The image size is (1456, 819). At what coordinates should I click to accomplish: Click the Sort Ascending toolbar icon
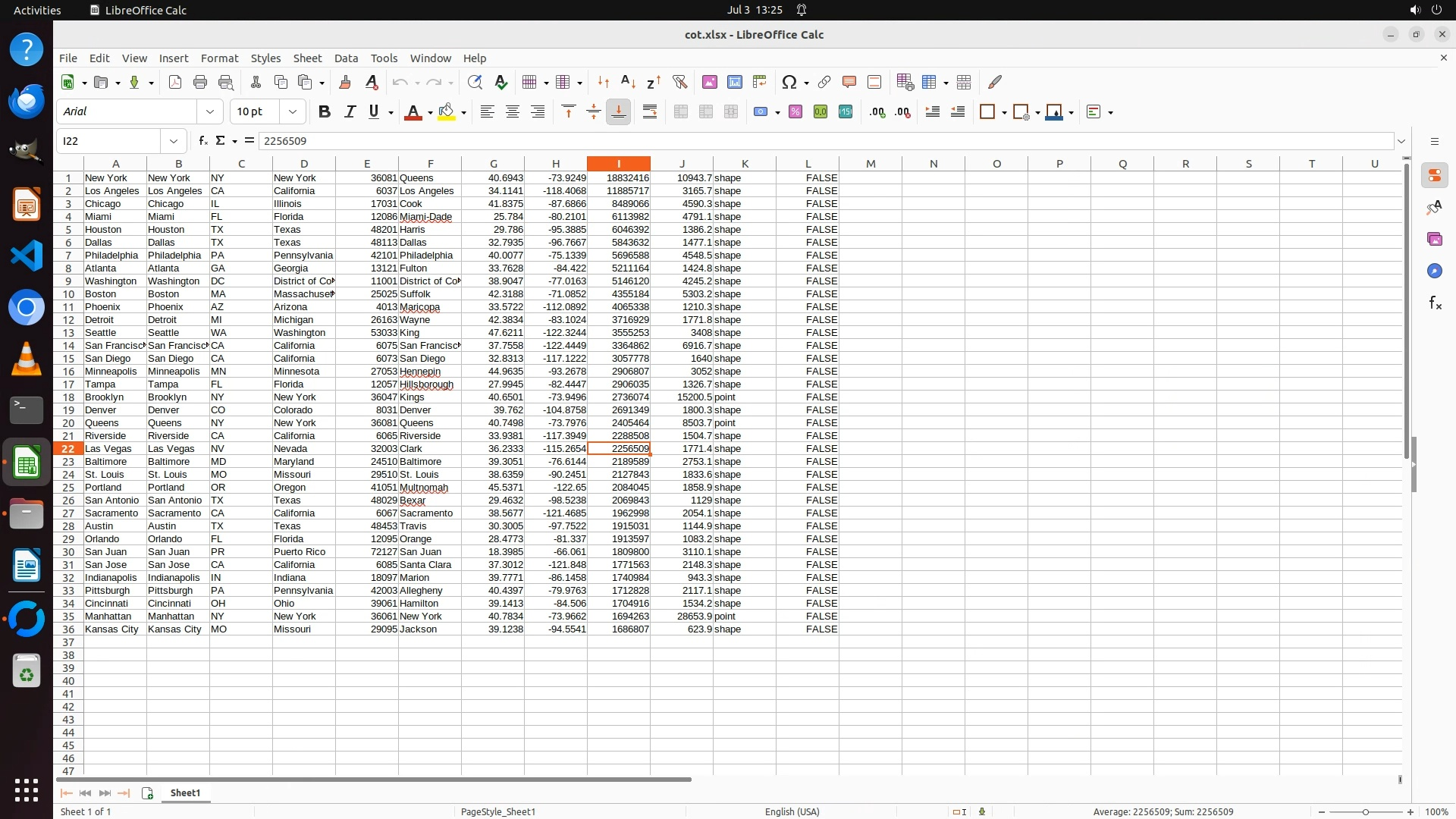pyautogui.click(x=628, y=82)
